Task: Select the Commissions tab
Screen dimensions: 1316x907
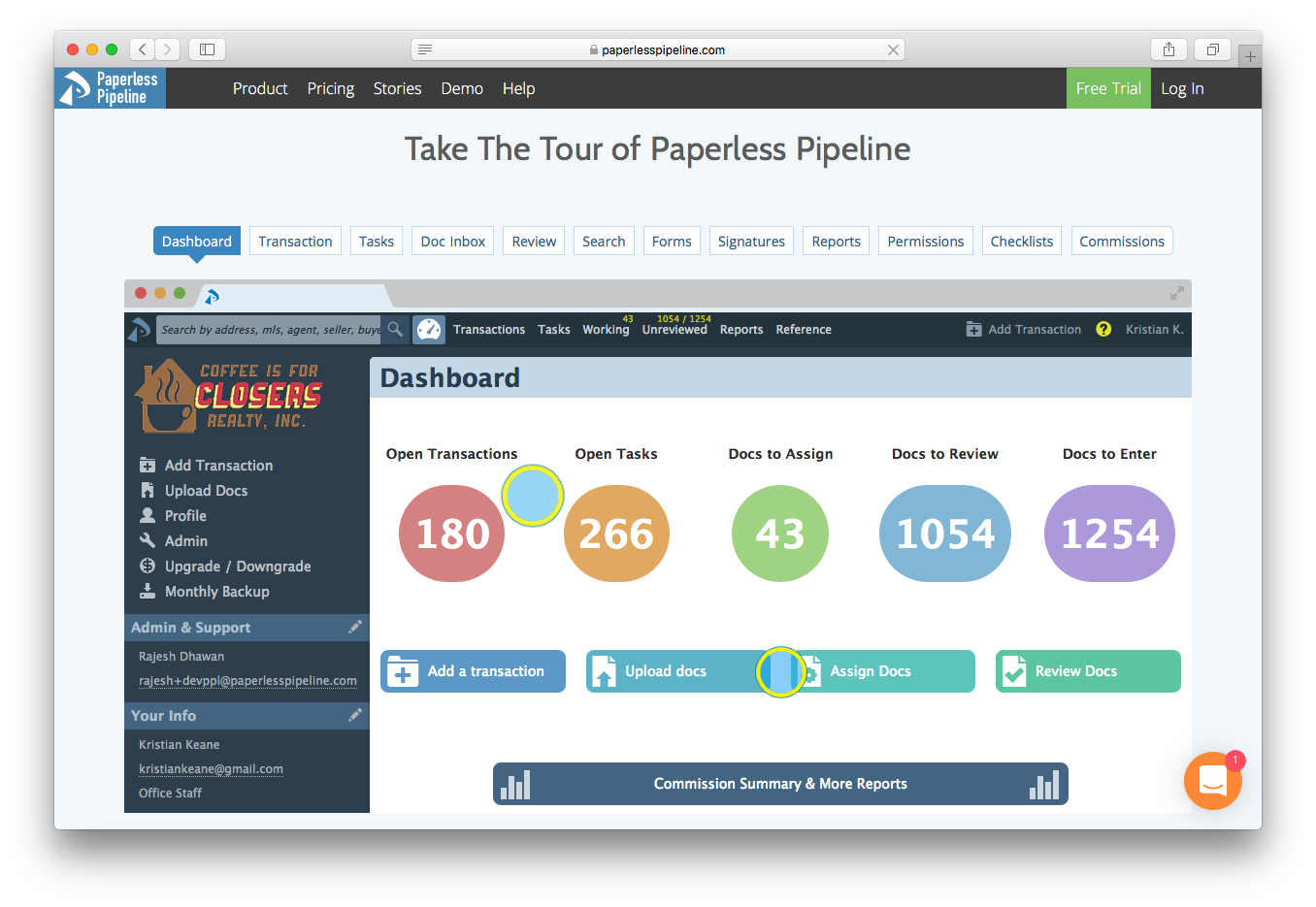Action: point(1122,240)
